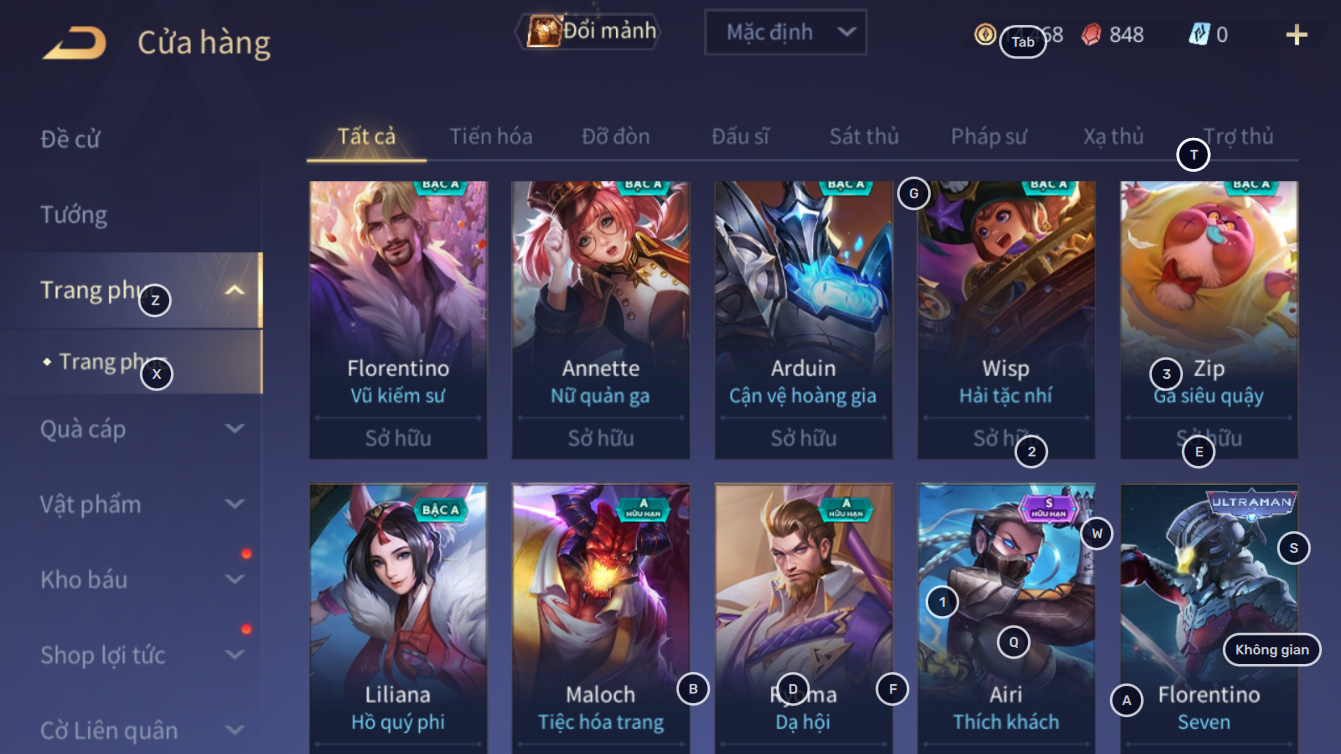
Task: Tap the Ultraman badge on Florentino Seven
Action: [x=1250, y=503]
